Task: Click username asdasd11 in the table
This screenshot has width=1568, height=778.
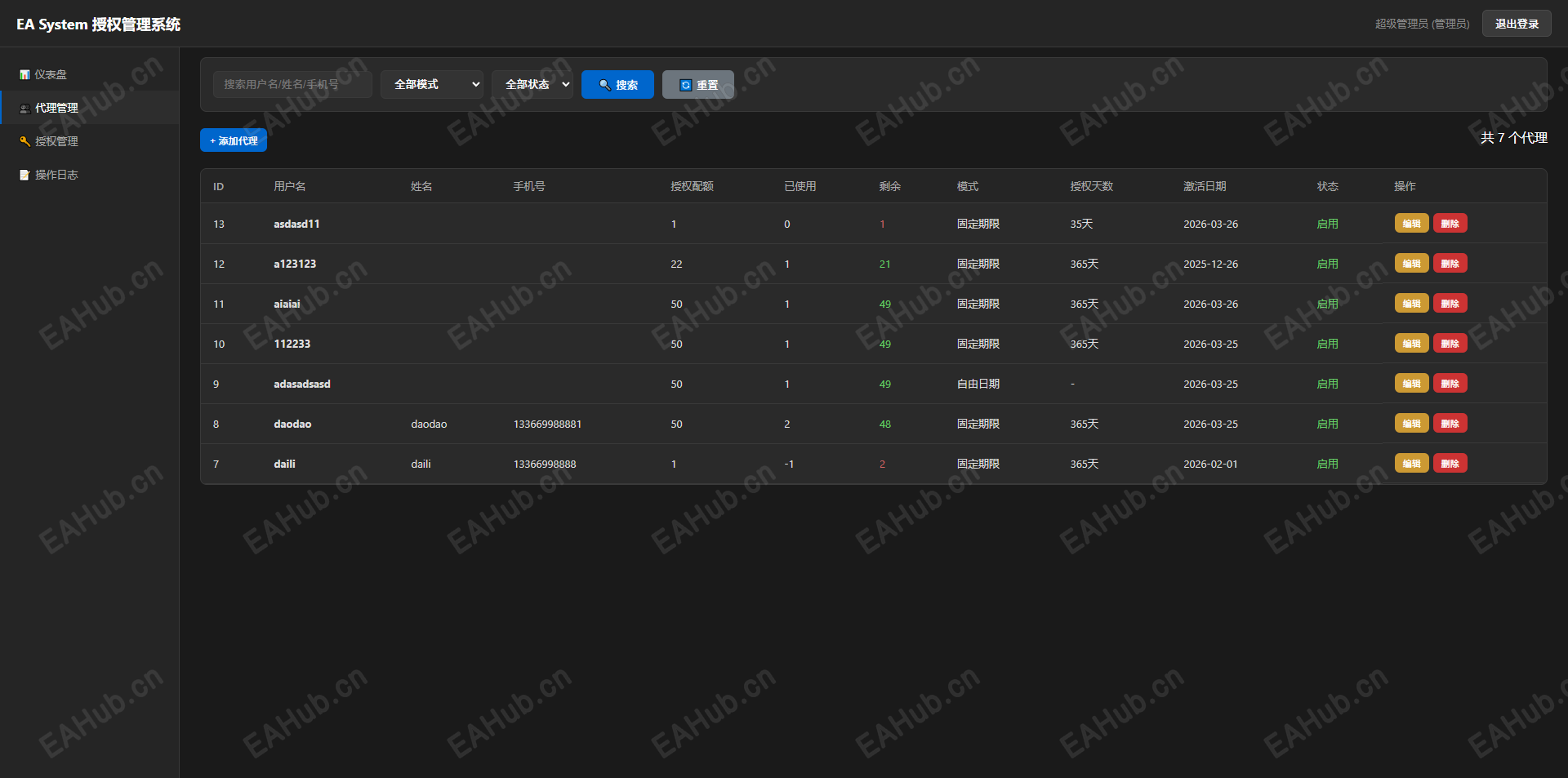Action: click(x=296, y=224)
